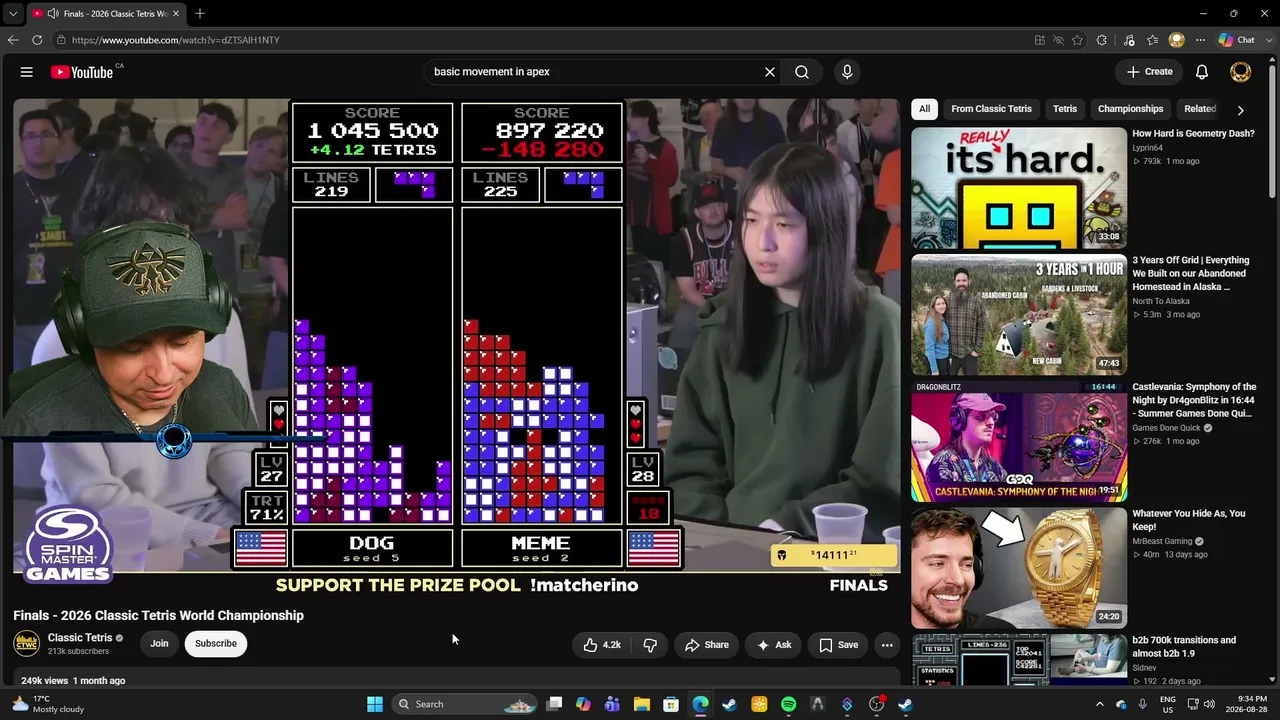This screenshot has width=1280, height=720.
Task: Open the OneDrive tray icon
Action: tap(1121, 704)
